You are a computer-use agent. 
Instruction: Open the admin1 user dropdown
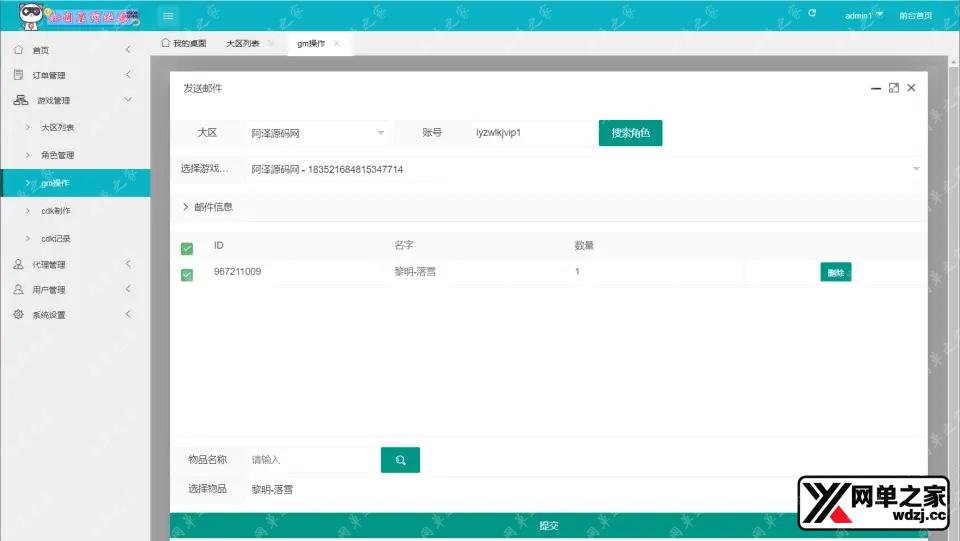coord(863,15)
